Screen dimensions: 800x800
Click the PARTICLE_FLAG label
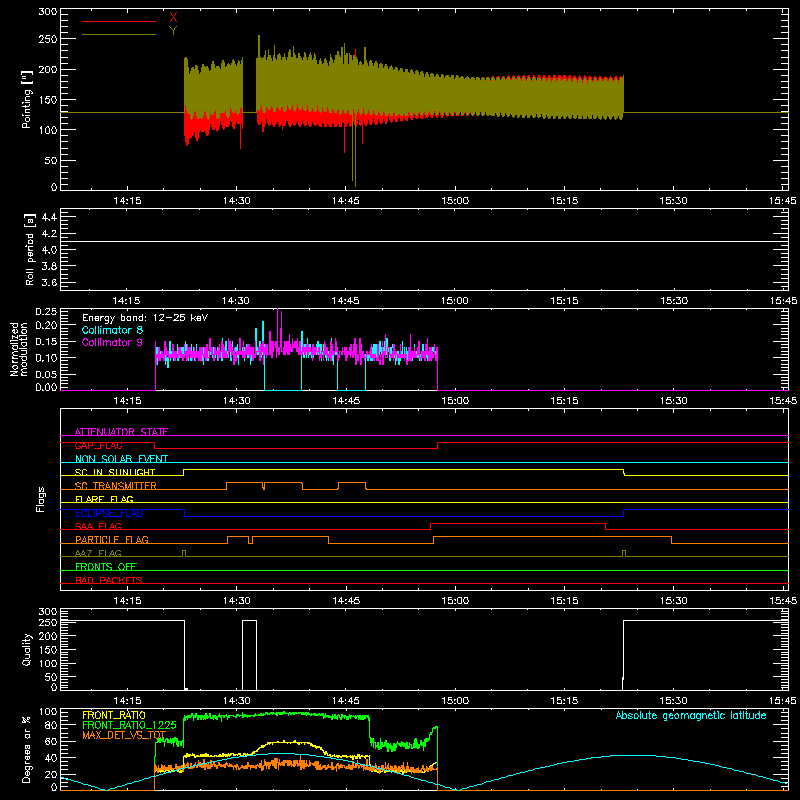[112, 539]
